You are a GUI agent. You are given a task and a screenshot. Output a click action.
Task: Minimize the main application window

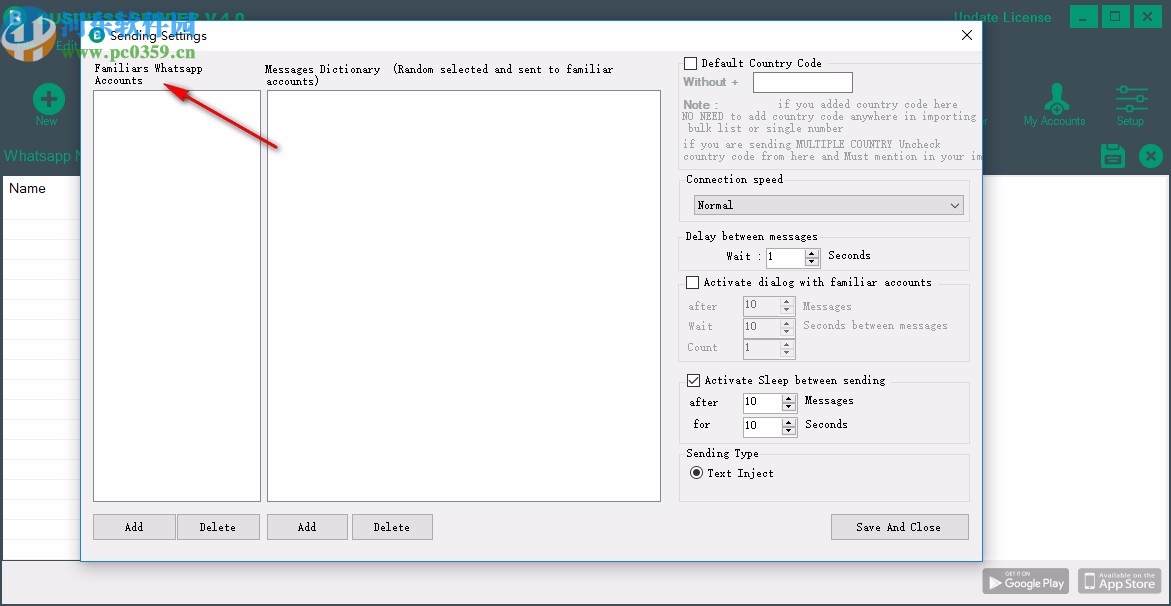[1084, 17]
